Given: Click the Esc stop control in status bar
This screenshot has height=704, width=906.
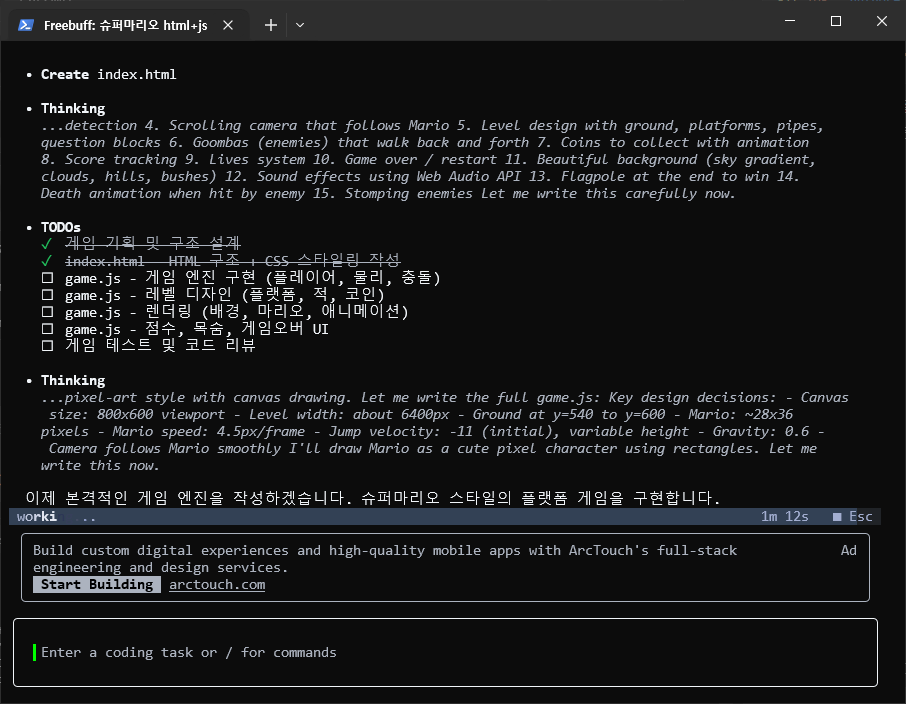Looking at the screenshot, I should pyautogui.click(x=852, y=517).
